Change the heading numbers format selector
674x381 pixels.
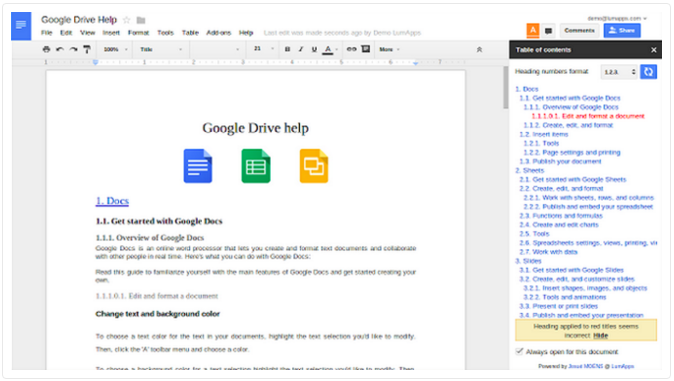point(619,72)
